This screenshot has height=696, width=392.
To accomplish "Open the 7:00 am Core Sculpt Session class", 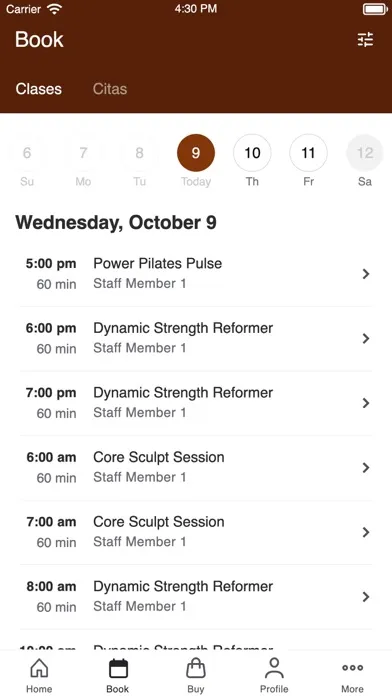I will 196,532.
